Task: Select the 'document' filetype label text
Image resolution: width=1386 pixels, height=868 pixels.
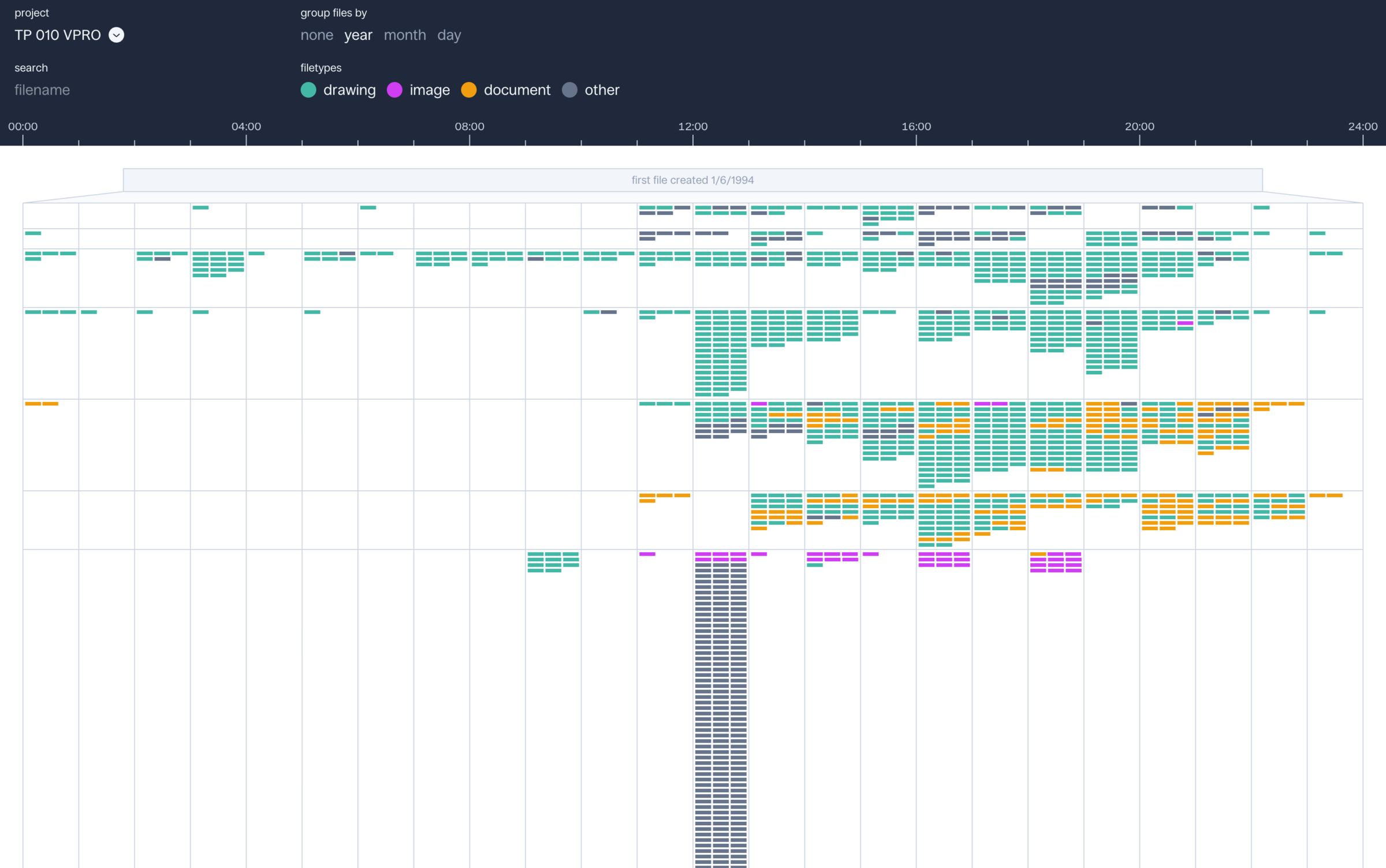Action: pyautogui.click(x=517, y=90)
